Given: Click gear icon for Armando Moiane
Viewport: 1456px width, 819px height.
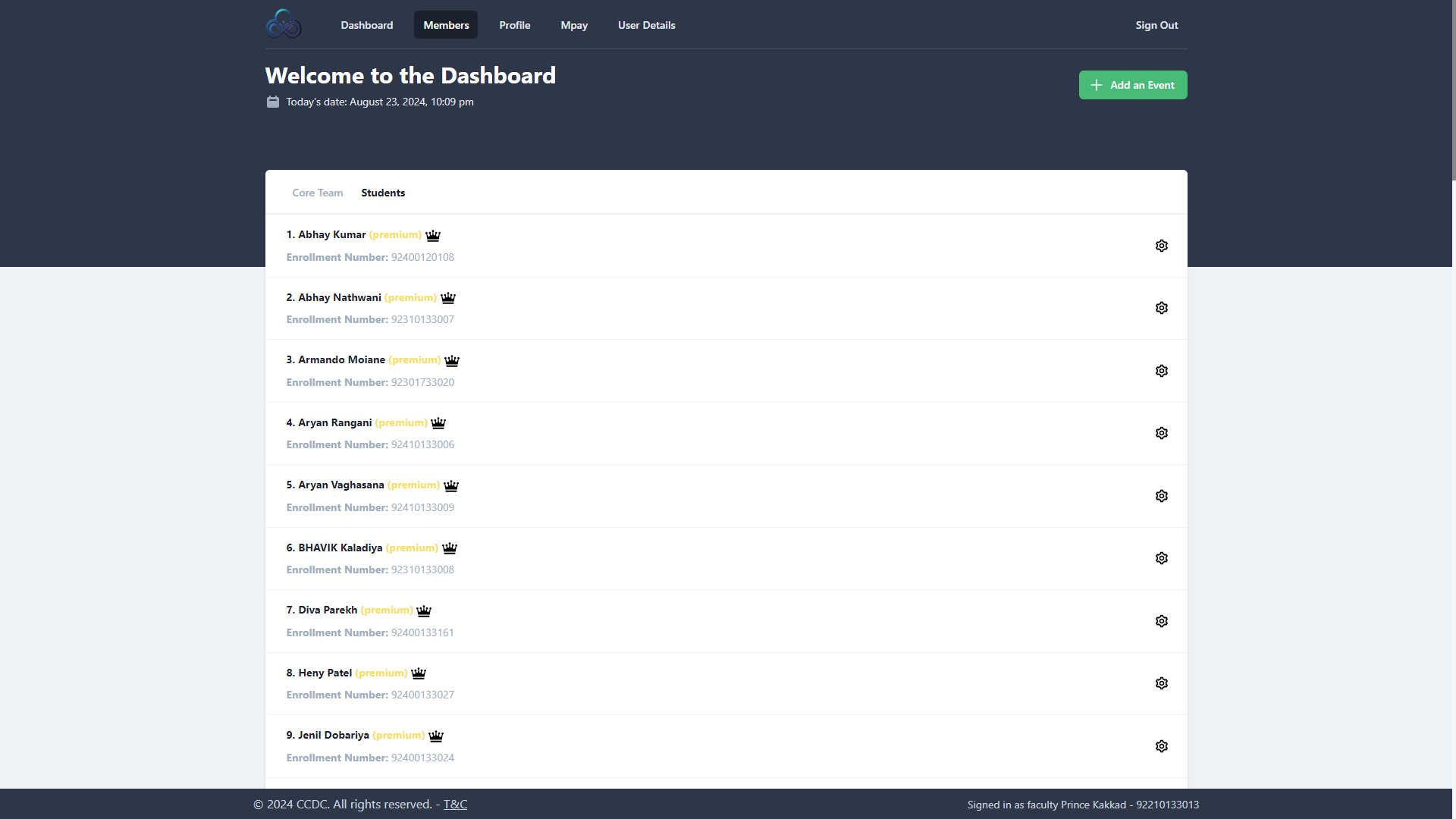Looking at the screenshot, I should click(1161, 371).
